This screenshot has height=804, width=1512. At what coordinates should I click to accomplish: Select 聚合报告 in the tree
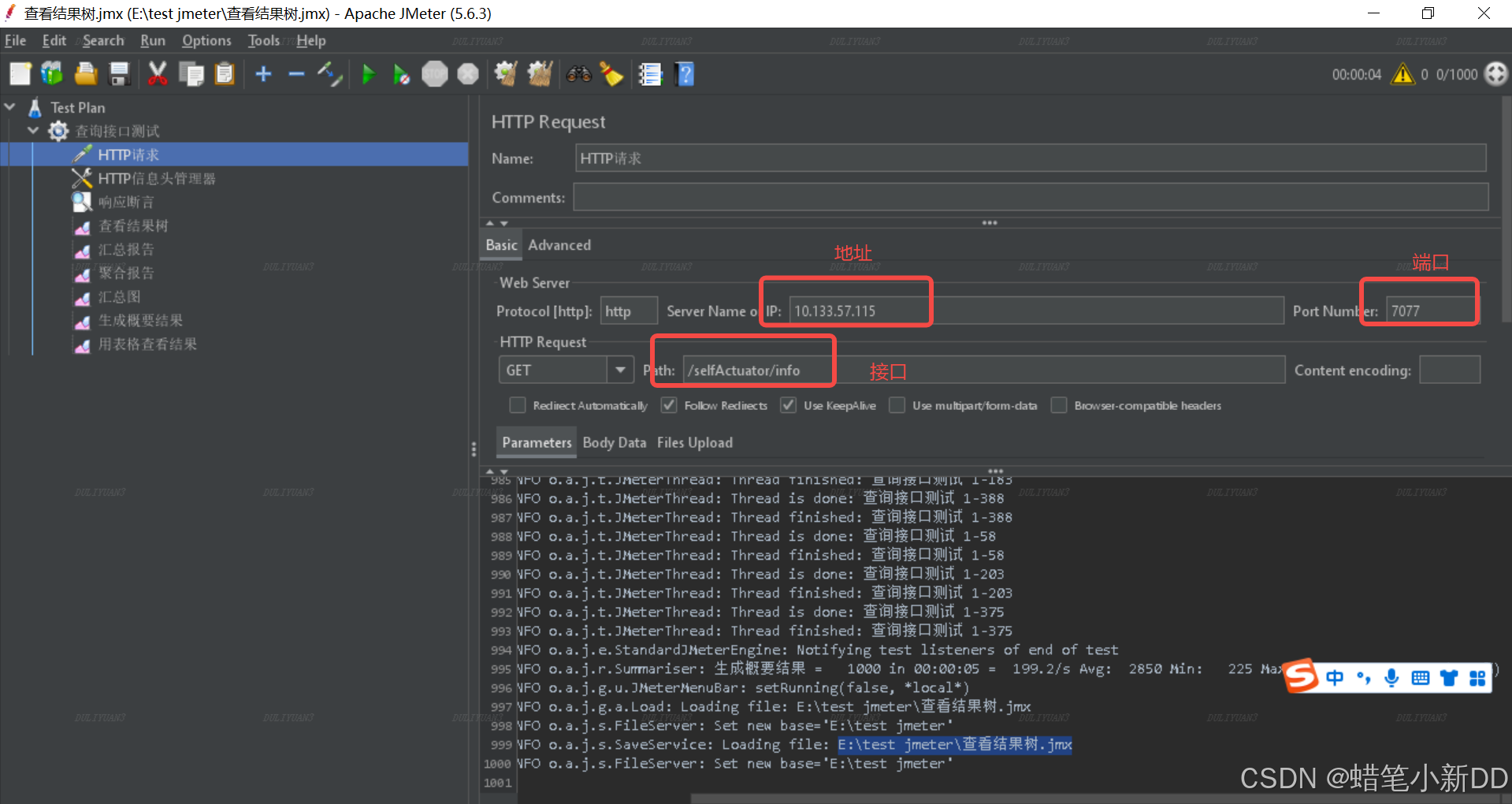(126, 274)
